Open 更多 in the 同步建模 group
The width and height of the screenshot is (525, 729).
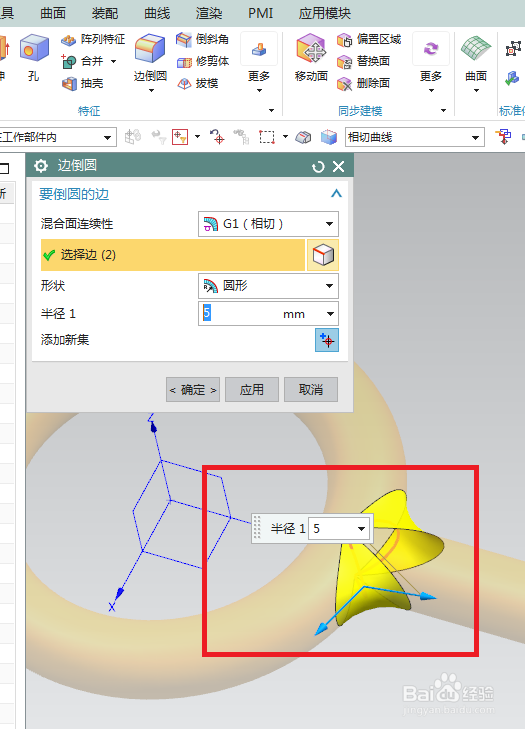(x=431, y=63)
